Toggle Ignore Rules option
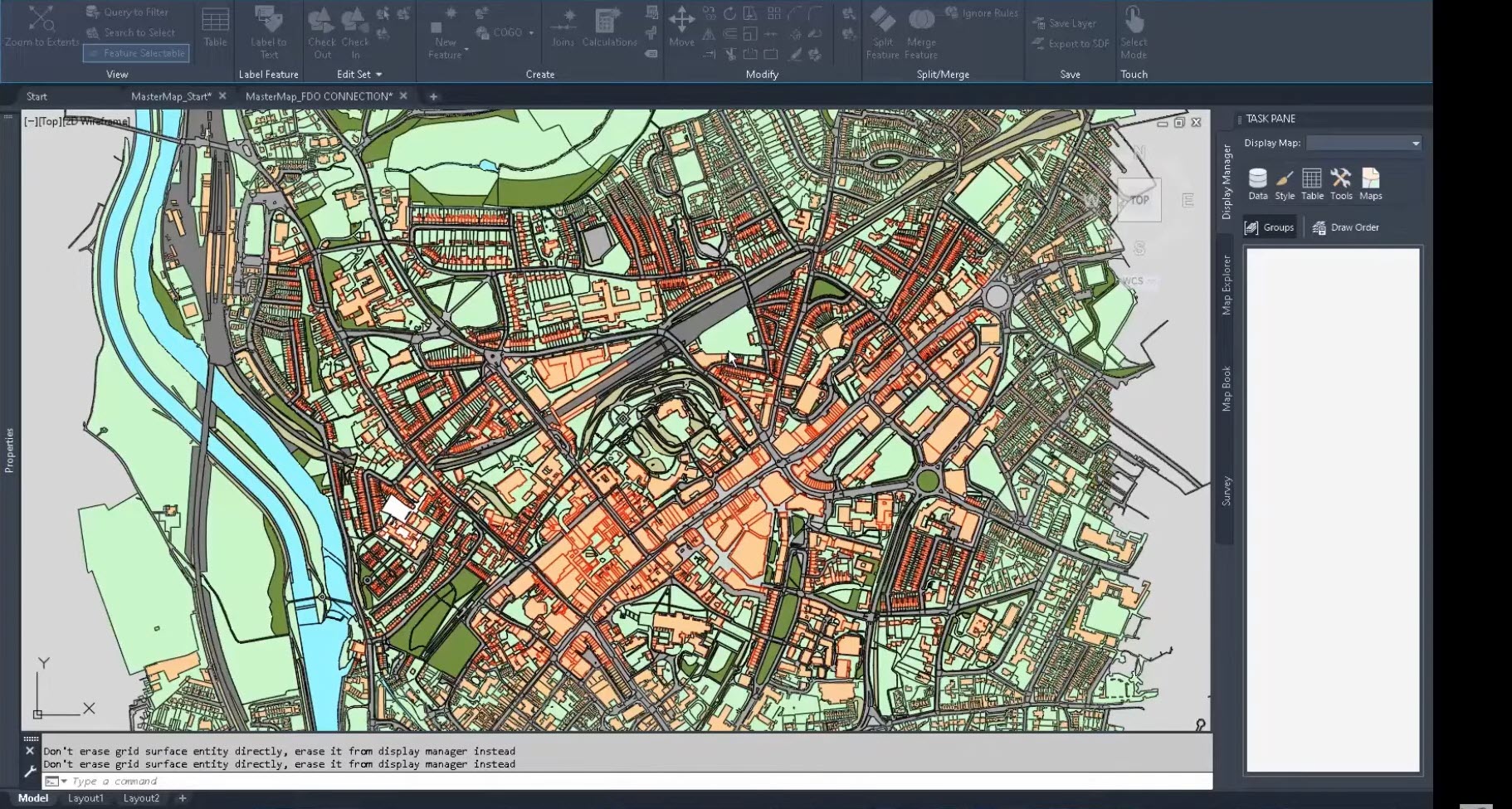1512x809 pixels. point(981,13)
